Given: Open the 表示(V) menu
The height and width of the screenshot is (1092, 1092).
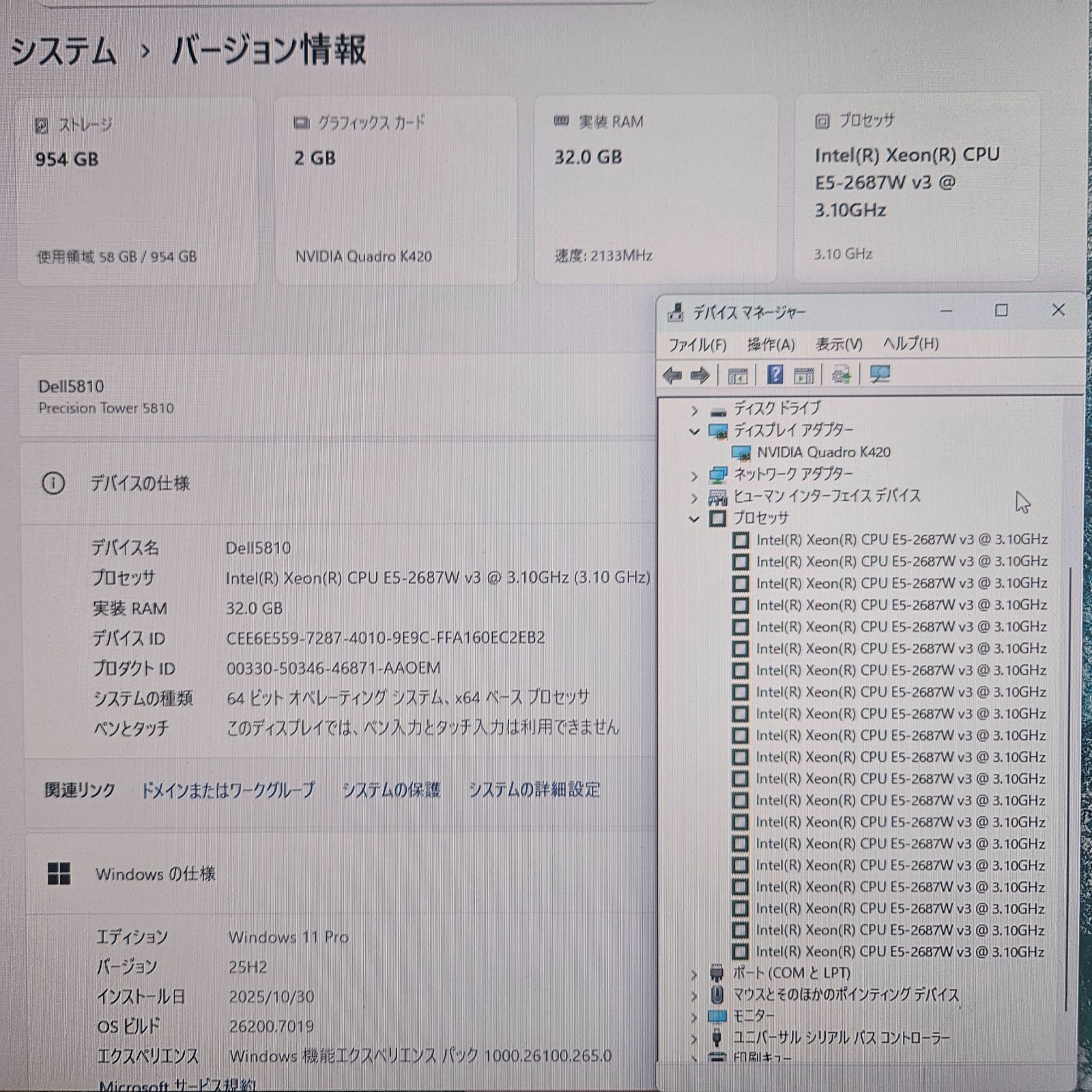Looking at the screenshot, I should (x=839, y=345).
